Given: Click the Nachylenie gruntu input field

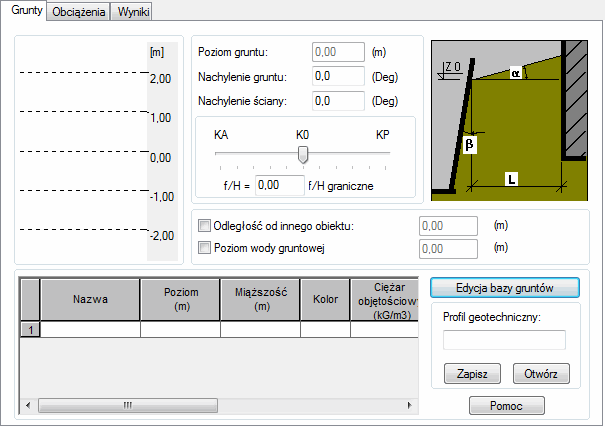Looking at the screenshot, I should click(338, 76).
